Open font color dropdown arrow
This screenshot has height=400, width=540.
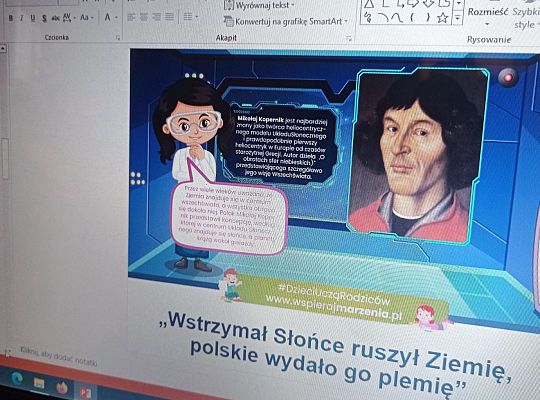point(116,18)
